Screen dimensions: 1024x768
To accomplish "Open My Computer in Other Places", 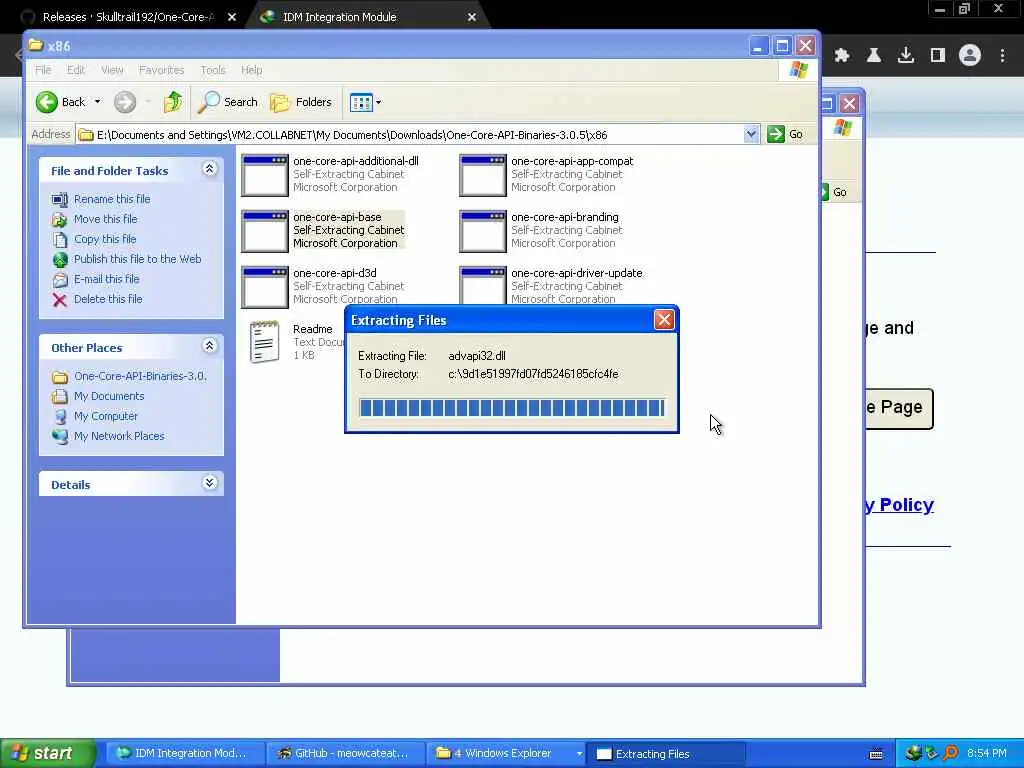I will (x=106, y=416).
